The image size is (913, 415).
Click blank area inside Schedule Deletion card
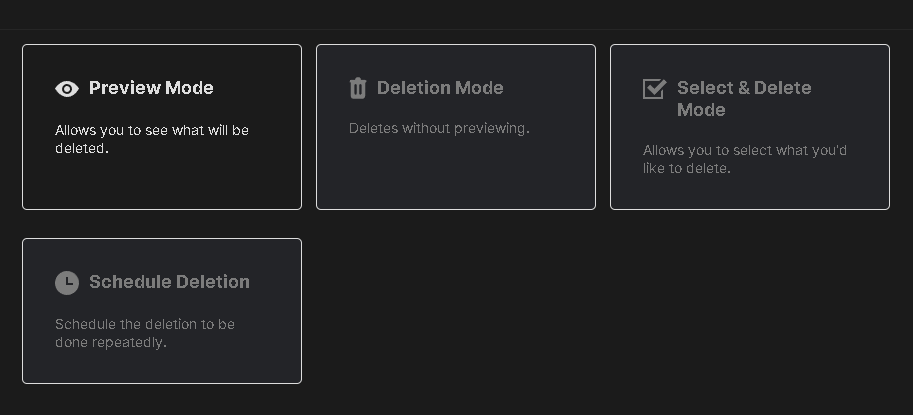click(x=162, y=367)
